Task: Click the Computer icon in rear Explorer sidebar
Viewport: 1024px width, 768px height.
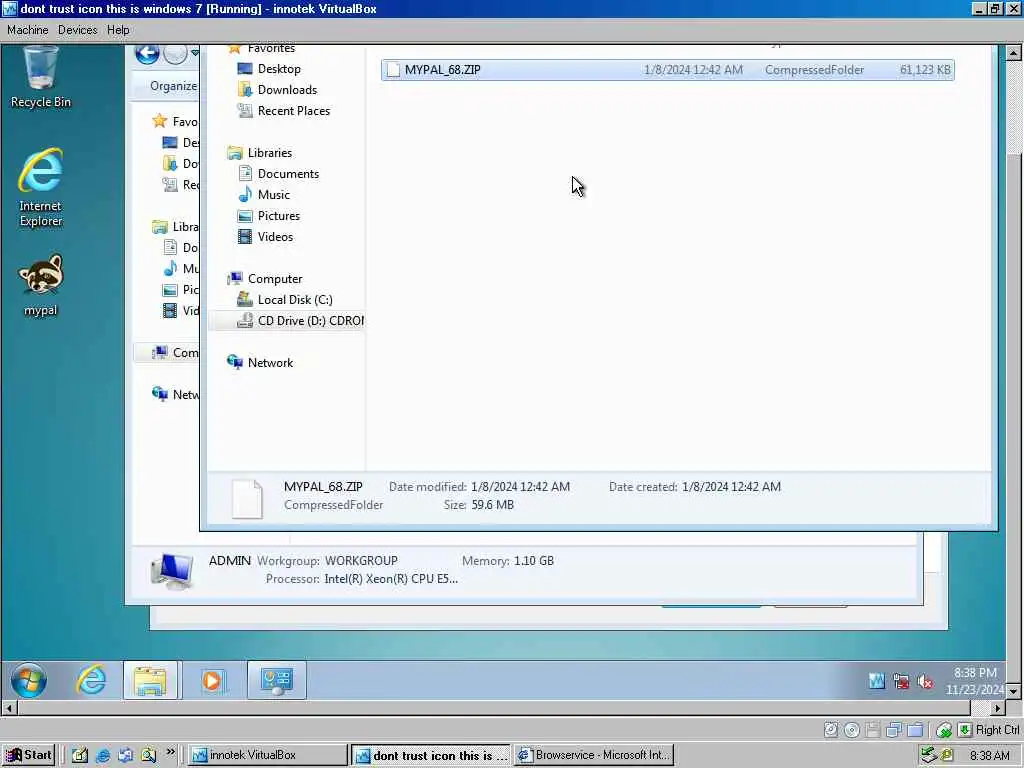Action: point(160,353)
